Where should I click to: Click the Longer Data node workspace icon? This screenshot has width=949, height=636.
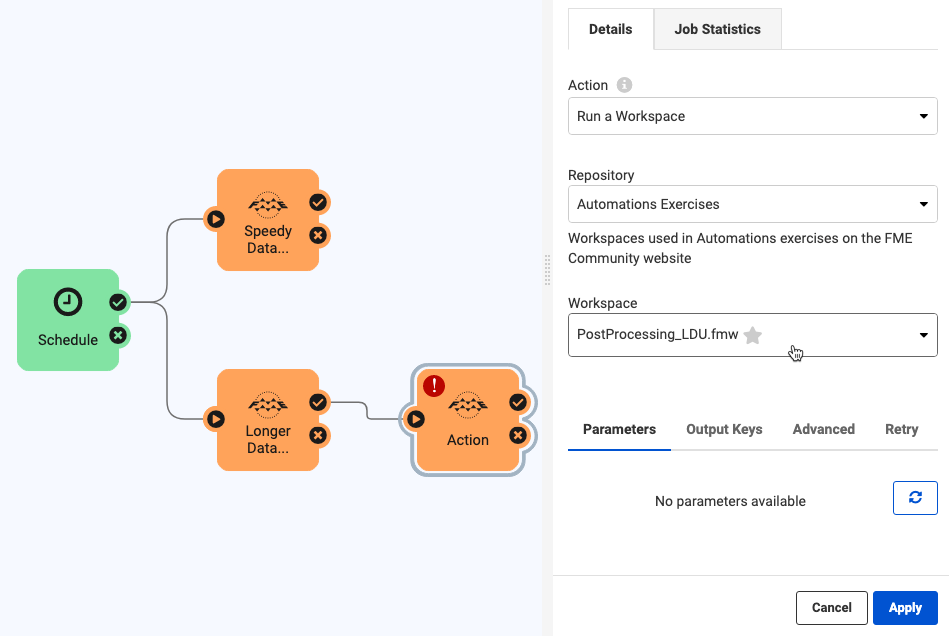tap(268, 405)
